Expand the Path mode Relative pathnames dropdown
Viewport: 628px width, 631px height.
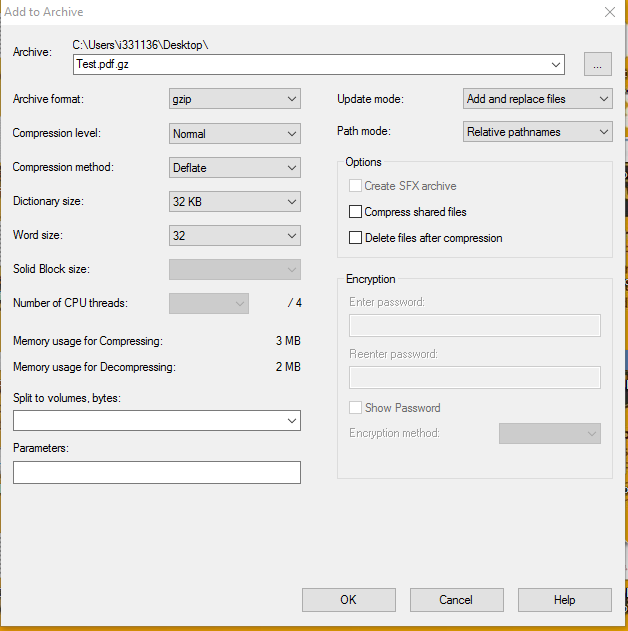pos(537,132)
